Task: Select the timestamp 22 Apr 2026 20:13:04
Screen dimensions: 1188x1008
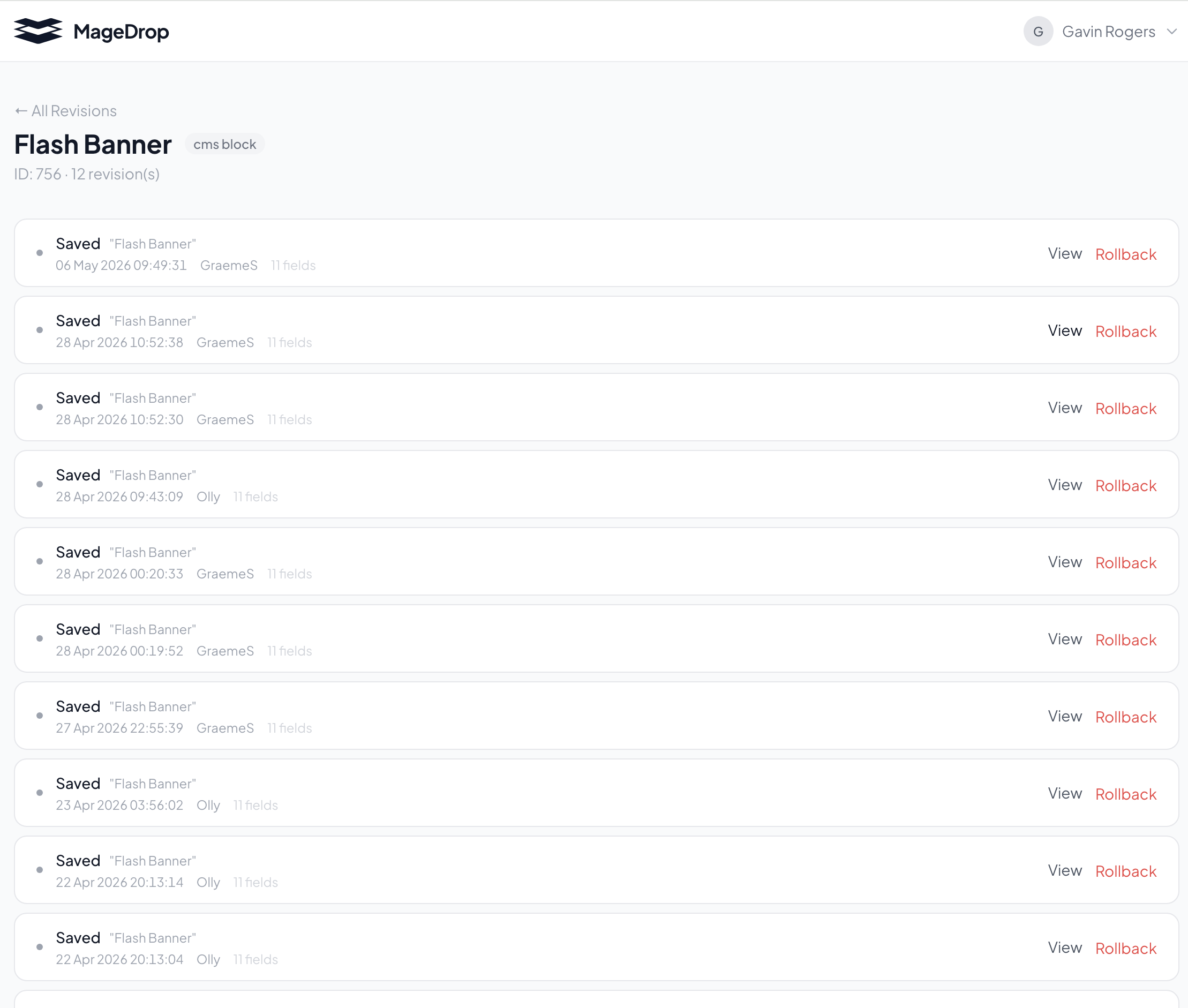Action: pos(119,960)
